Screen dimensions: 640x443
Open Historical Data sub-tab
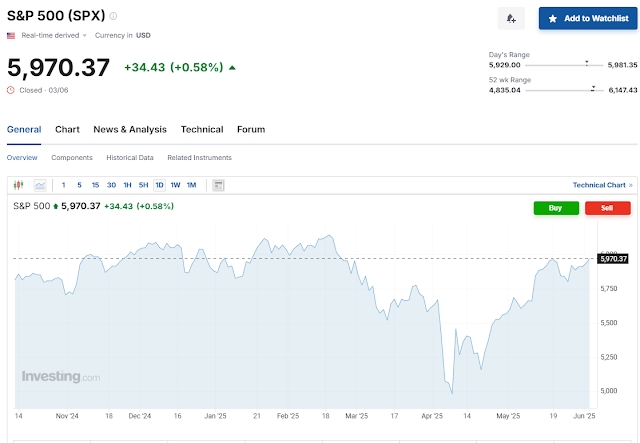(130, 158)
